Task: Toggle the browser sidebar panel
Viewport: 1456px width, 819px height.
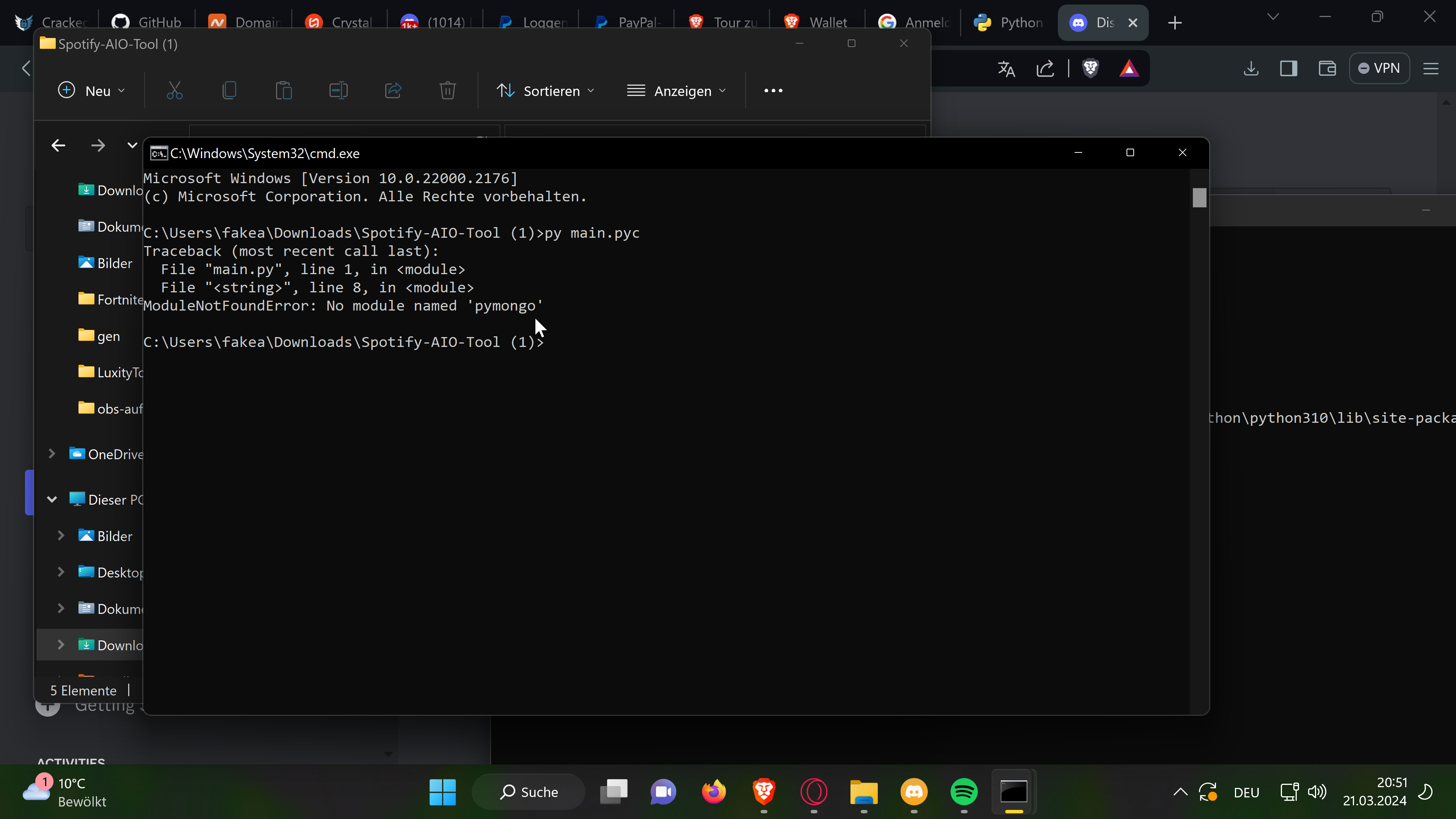Action: [1289, 68]
